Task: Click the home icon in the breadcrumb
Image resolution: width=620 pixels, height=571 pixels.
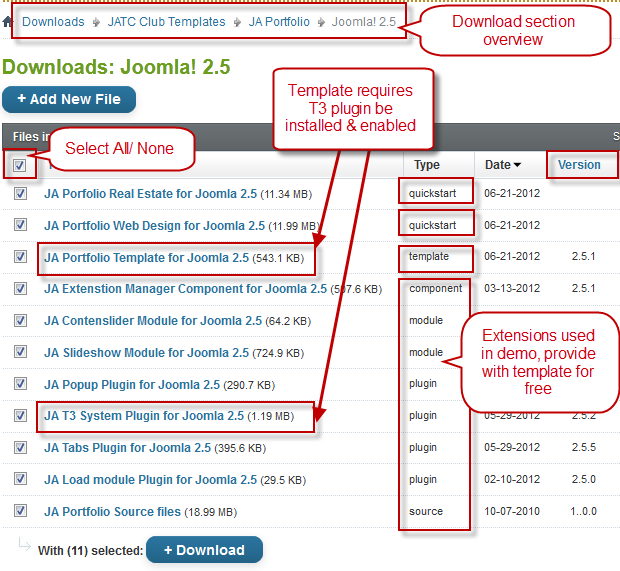Action: [x=7, y=22]
